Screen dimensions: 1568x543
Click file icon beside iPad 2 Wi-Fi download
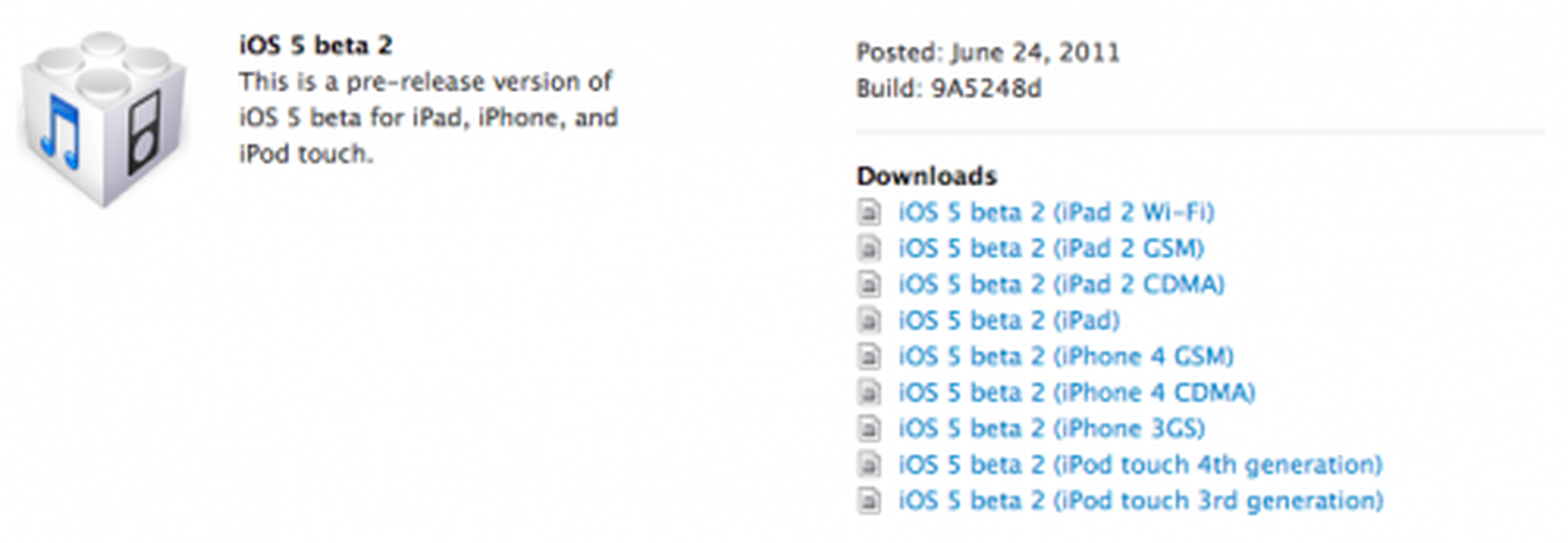click(868, 213)
